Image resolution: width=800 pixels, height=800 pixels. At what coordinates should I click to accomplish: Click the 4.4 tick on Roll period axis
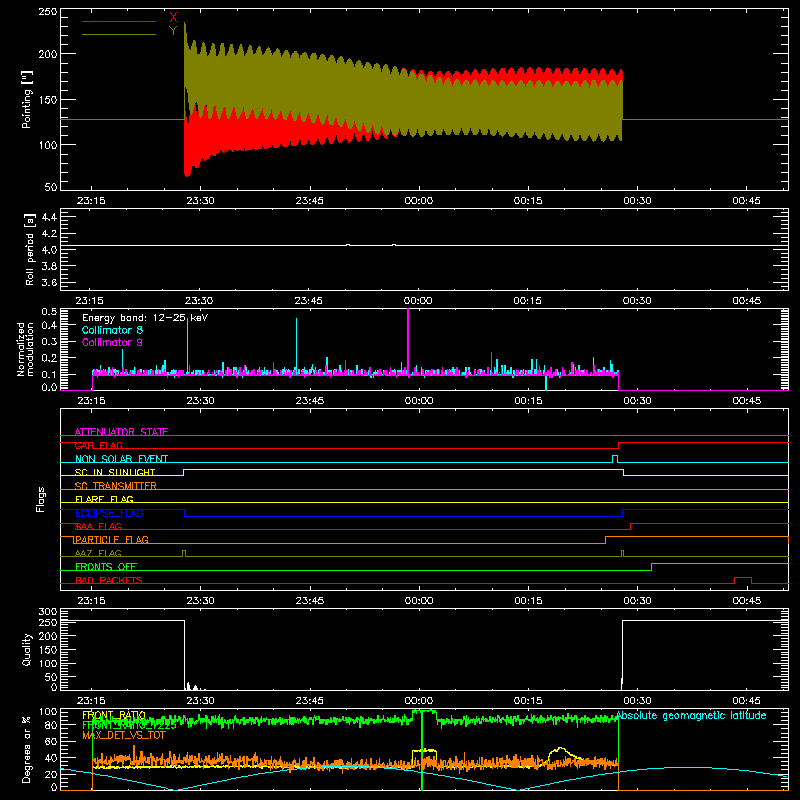[x=49, y=217]
